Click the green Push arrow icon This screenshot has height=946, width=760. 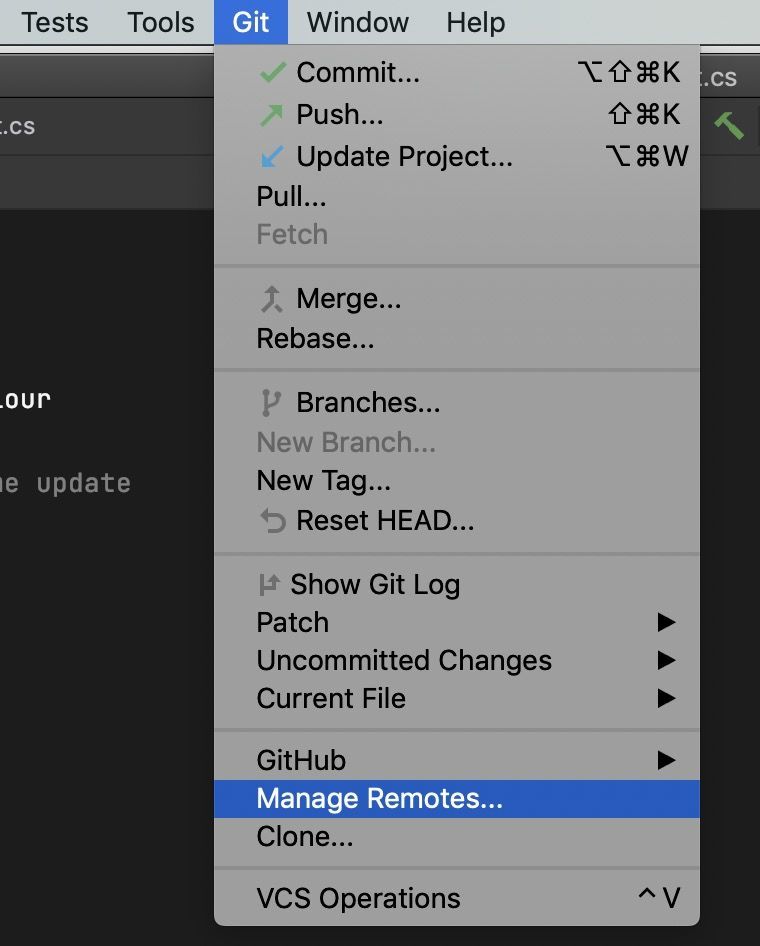(x=271, y=115)
